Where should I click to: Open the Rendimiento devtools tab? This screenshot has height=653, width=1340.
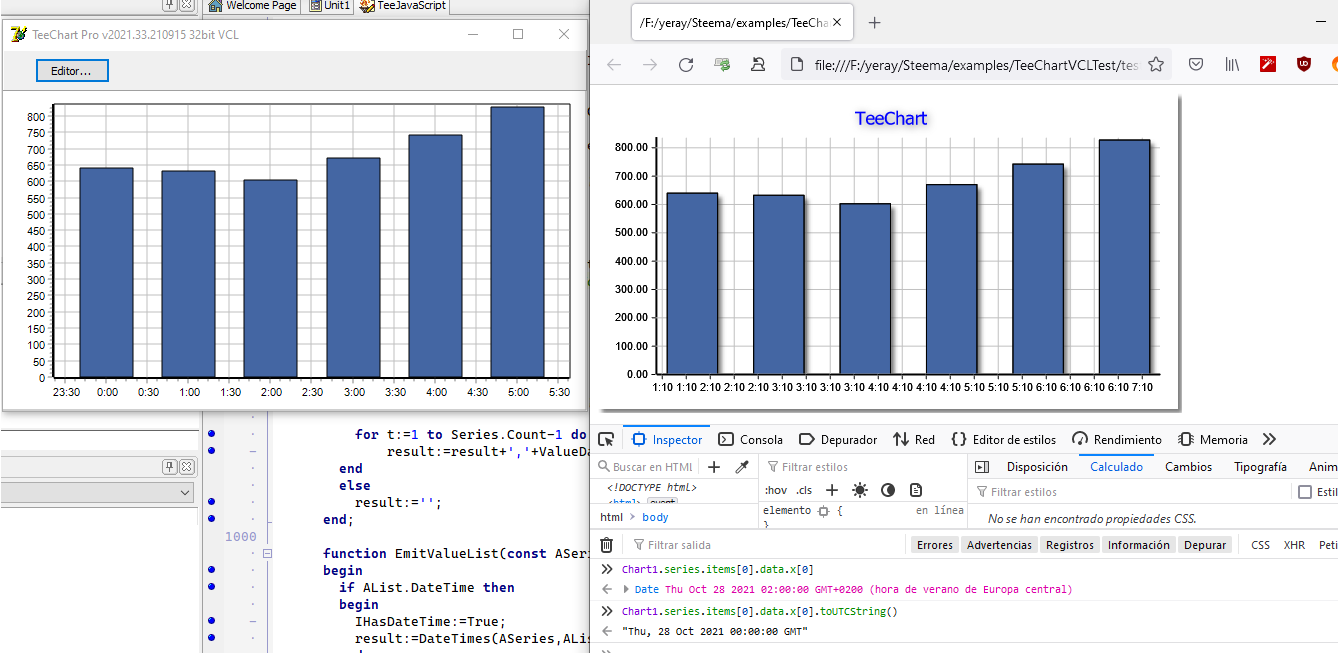1117,439
